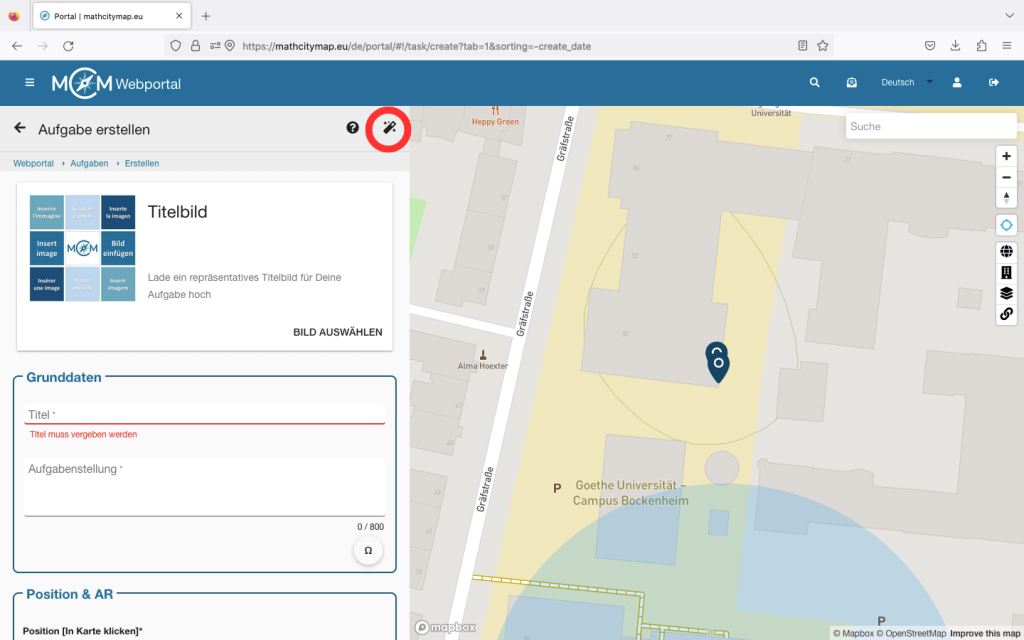This screenshot has height=640, width=1024.
Task: Reset map bearing with compass button
Action: [1006, 197]
